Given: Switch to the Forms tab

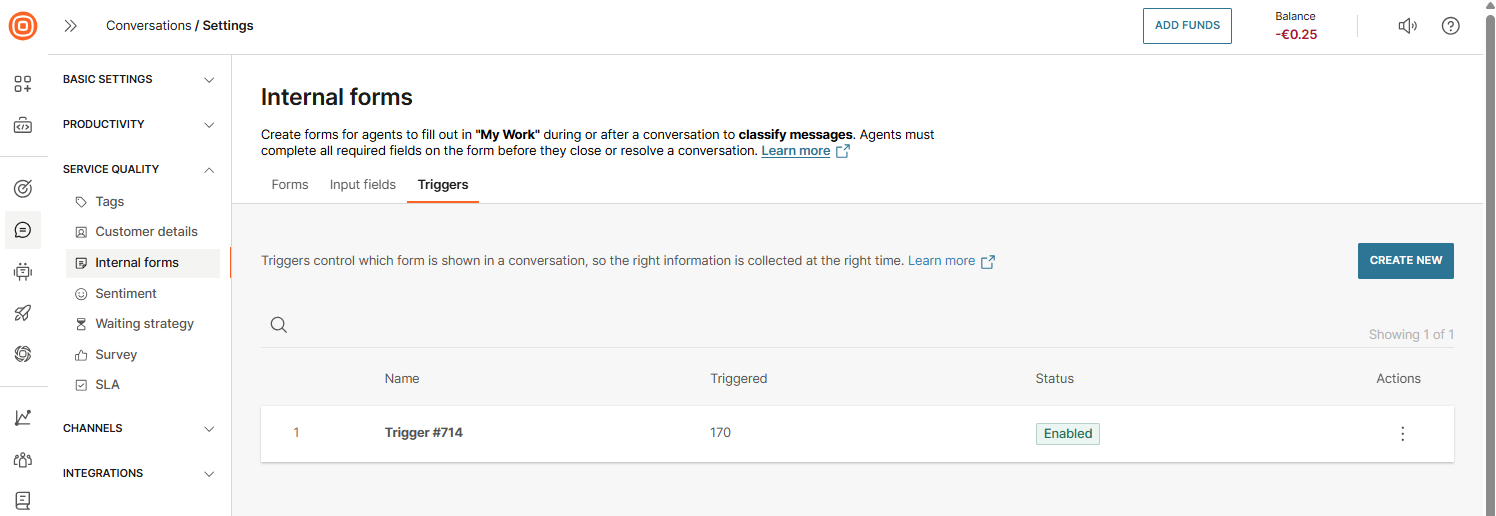Looking at the screenshot, I should point(290,185).
